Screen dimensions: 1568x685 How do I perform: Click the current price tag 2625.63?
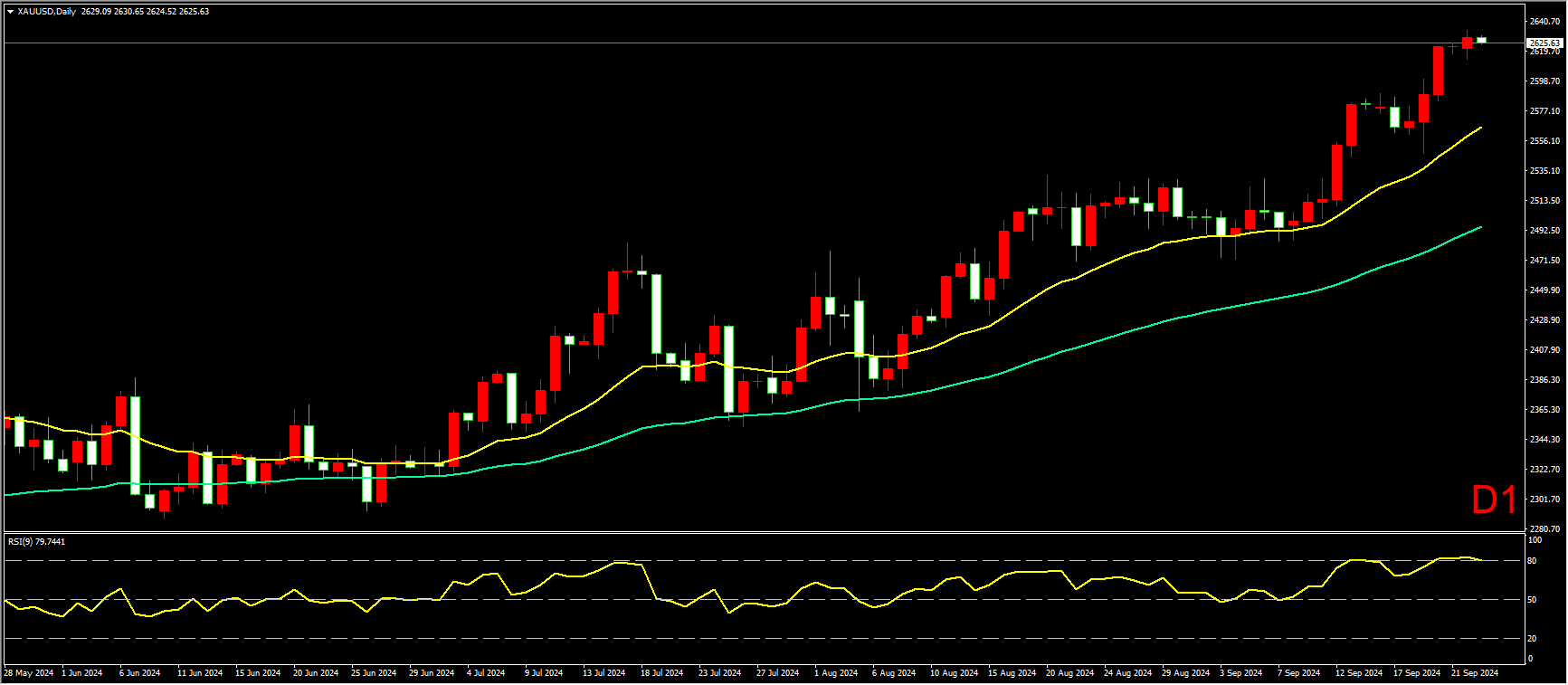tap(1544, 43)
